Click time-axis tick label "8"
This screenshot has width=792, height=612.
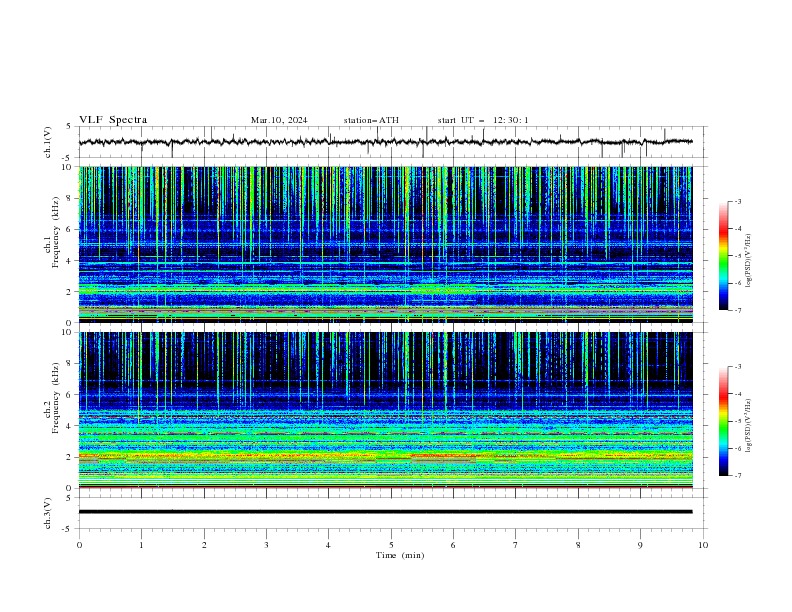point(578,545)
